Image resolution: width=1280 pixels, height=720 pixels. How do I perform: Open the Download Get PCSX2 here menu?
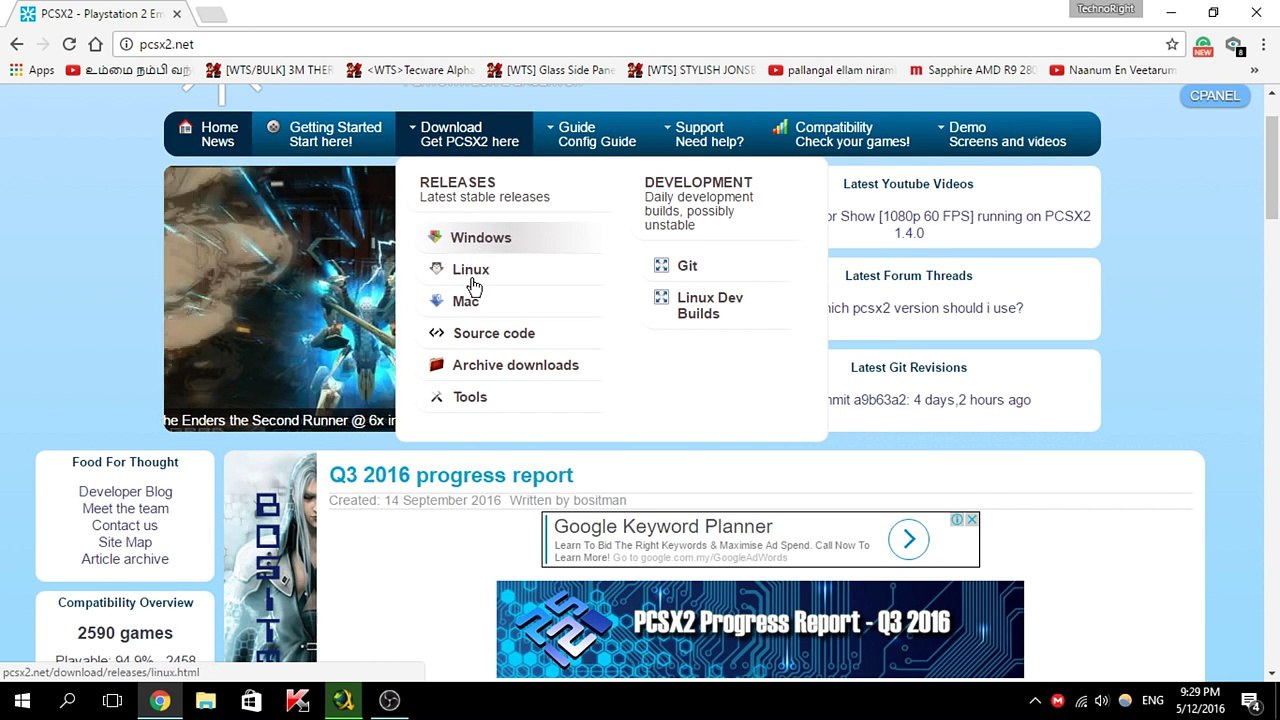pos(464,134)
